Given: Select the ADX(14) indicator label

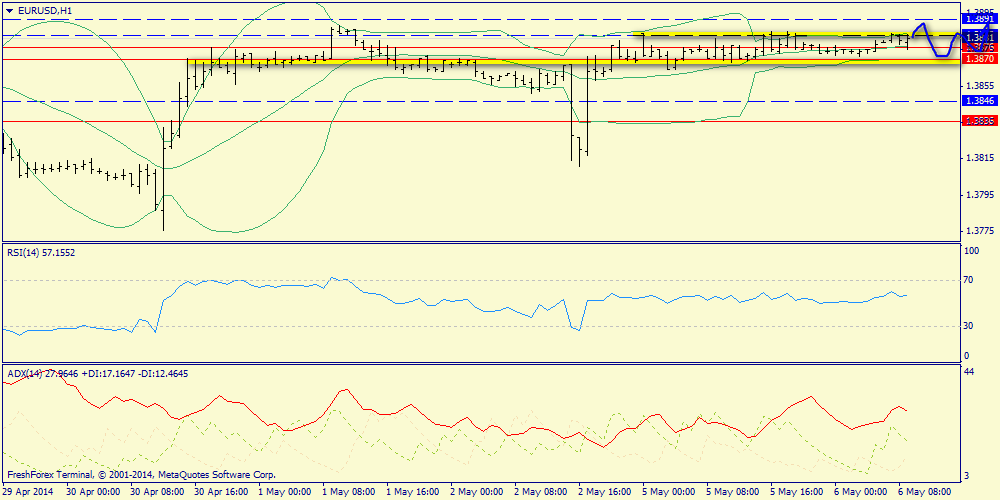Looking at the screenshot, I should pyautogui.click(x=97, y=374).
